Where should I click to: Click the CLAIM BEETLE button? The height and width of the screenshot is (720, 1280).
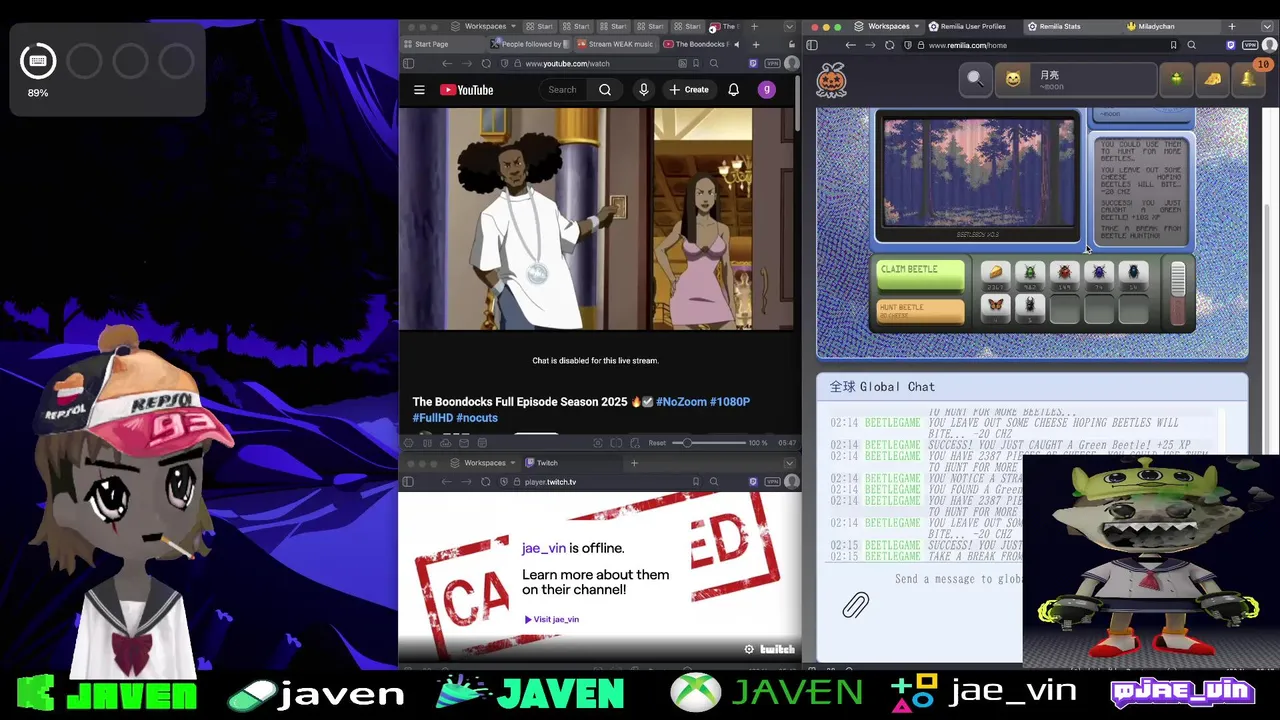coord(920,274)
